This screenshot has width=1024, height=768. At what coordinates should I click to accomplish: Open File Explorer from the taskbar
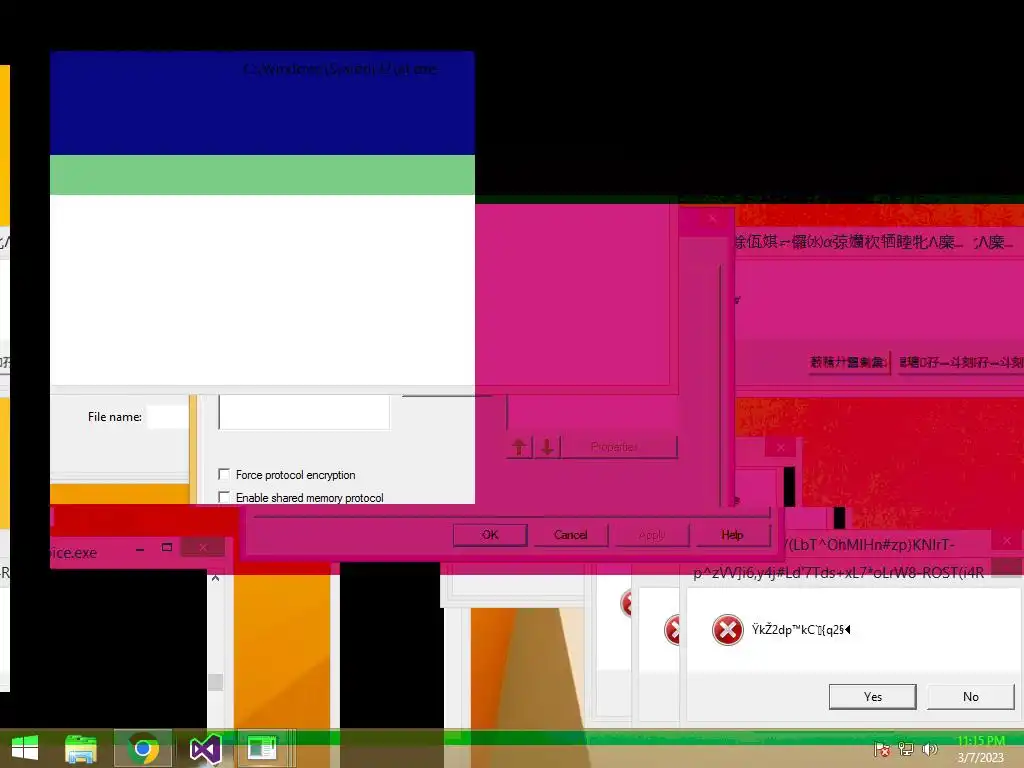[81, 748]
